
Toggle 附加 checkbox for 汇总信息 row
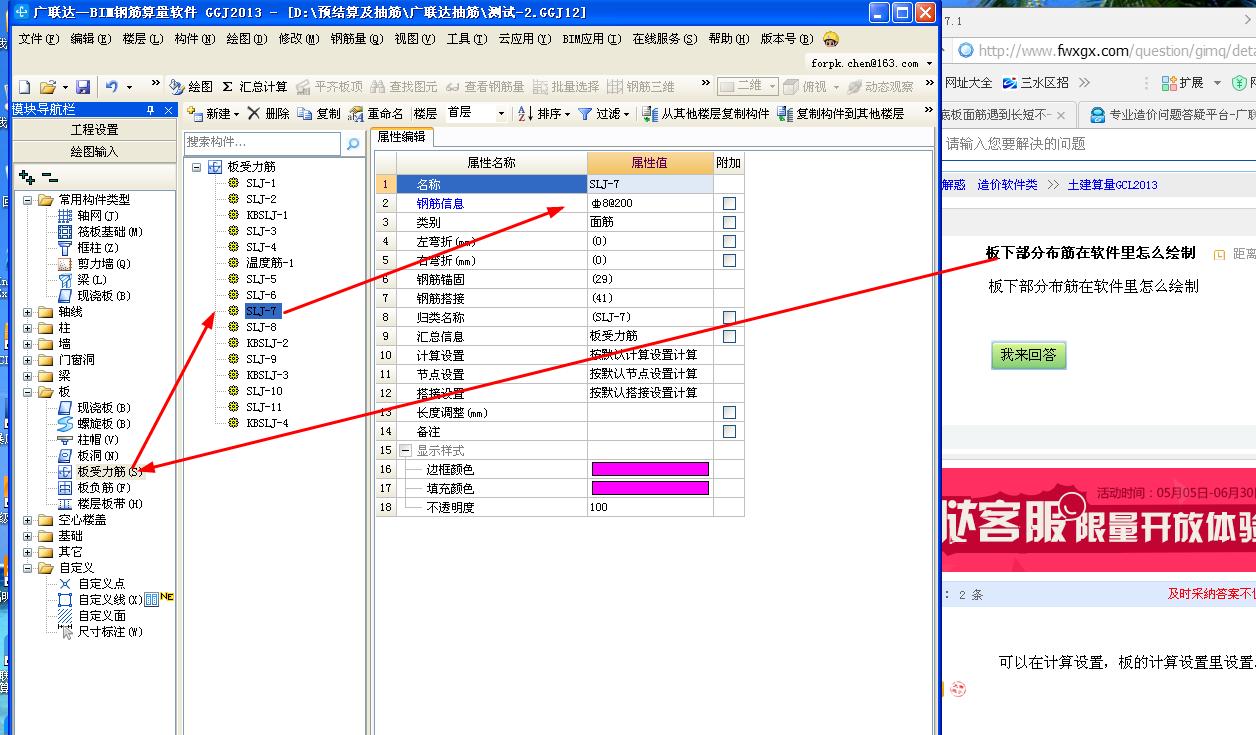[729, 336]
